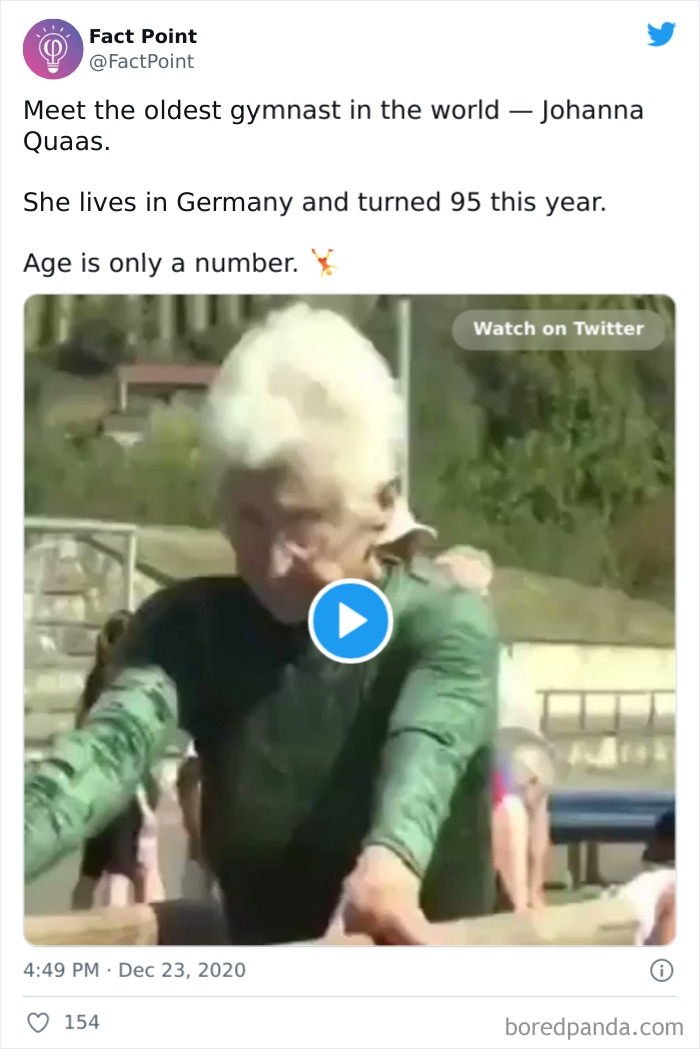Click the Twitter bird logo icon
This screenshot has height=1049, width=700.
661,34
